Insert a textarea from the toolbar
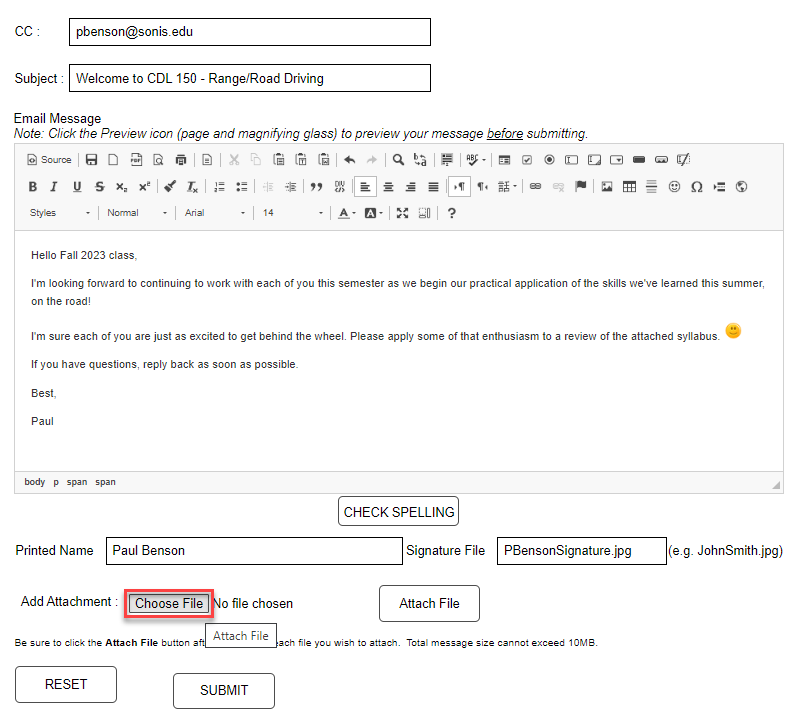The image size is (798, 724). (x=594, y=160)
